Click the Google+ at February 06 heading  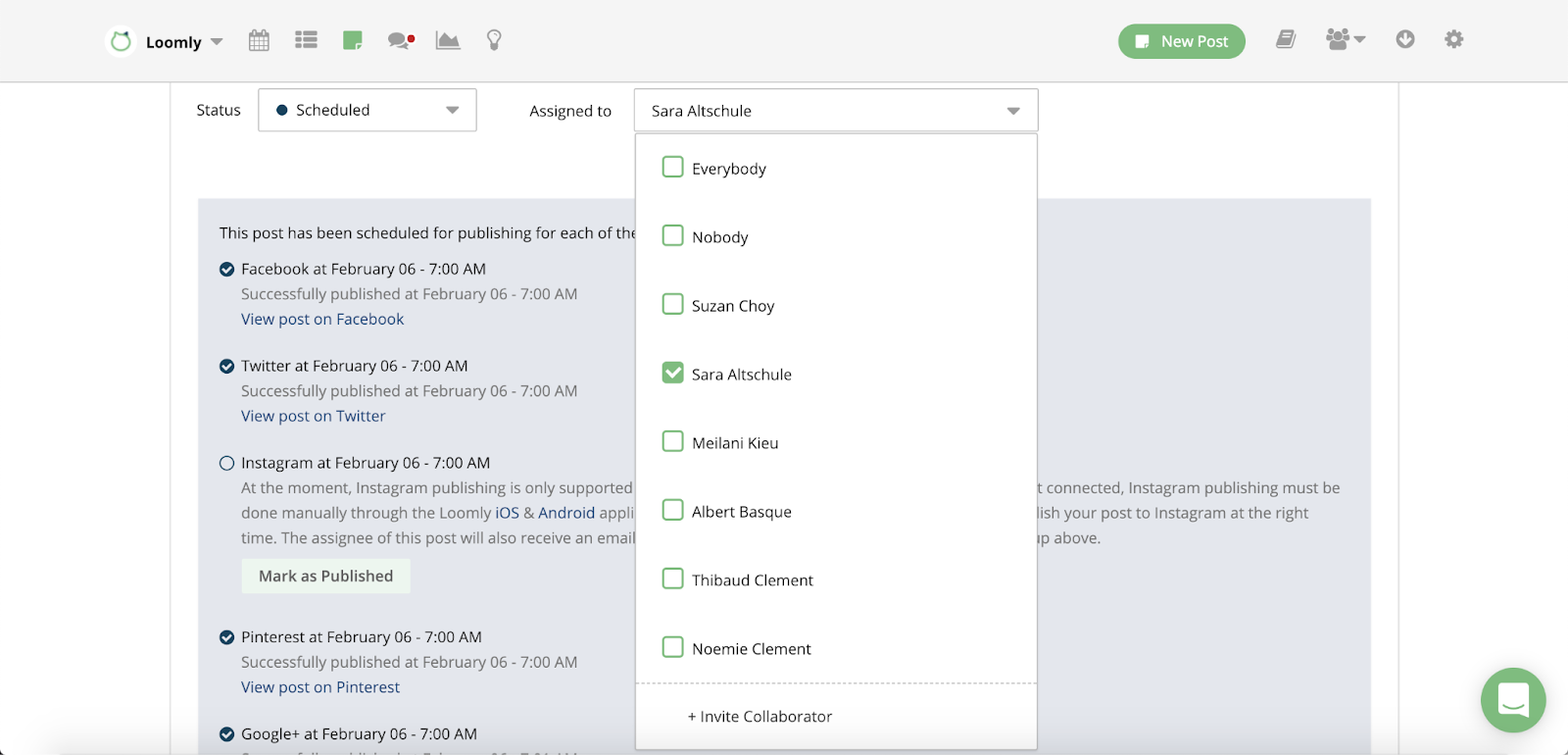pos(359,734)
